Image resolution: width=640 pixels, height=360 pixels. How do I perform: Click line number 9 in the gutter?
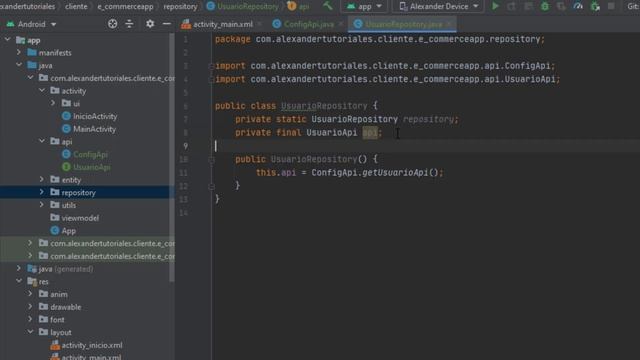186,146
